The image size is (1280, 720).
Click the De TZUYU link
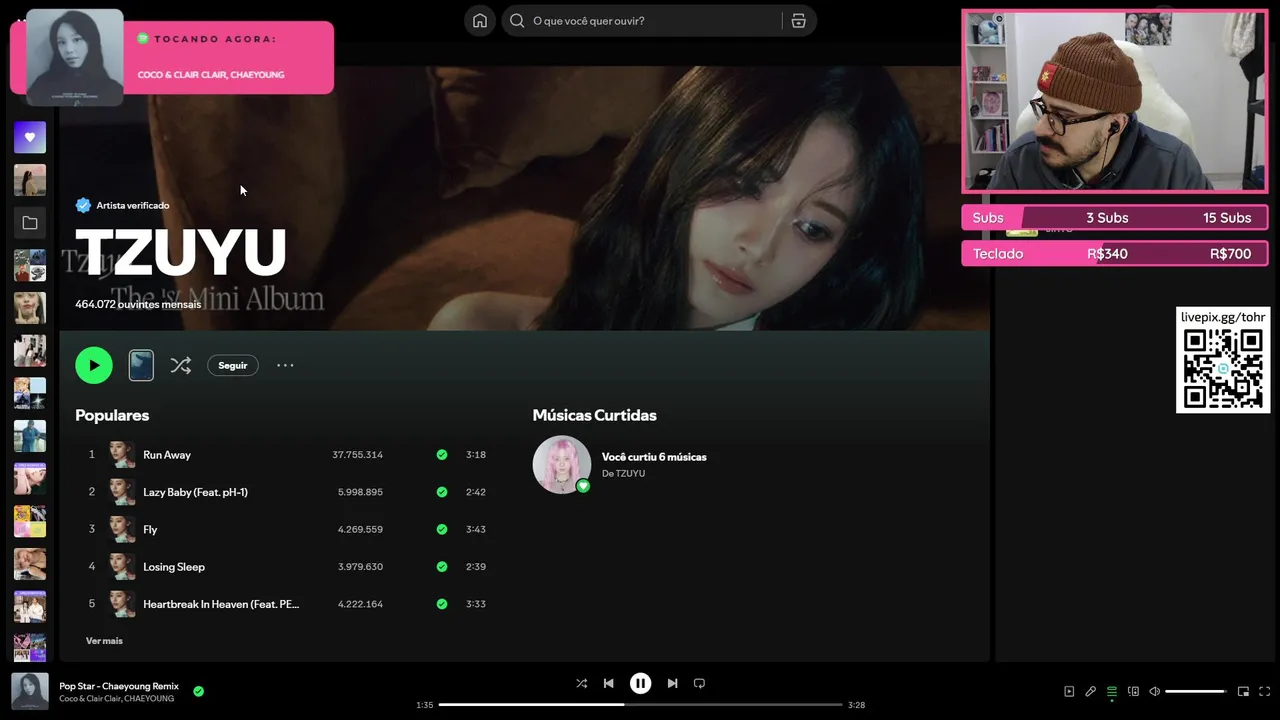point(623,474)
